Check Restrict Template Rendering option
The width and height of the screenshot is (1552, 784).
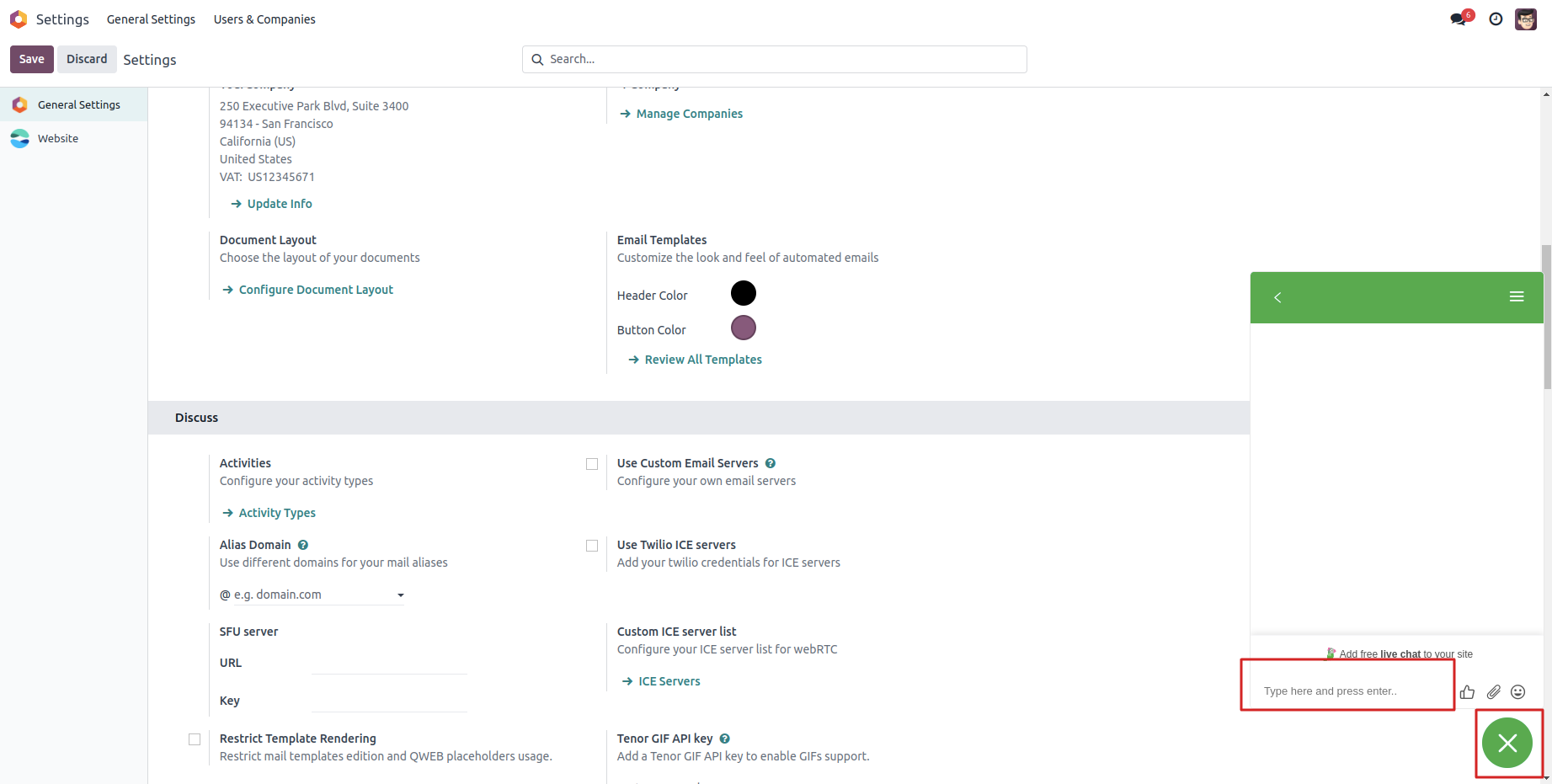(195, 739)
